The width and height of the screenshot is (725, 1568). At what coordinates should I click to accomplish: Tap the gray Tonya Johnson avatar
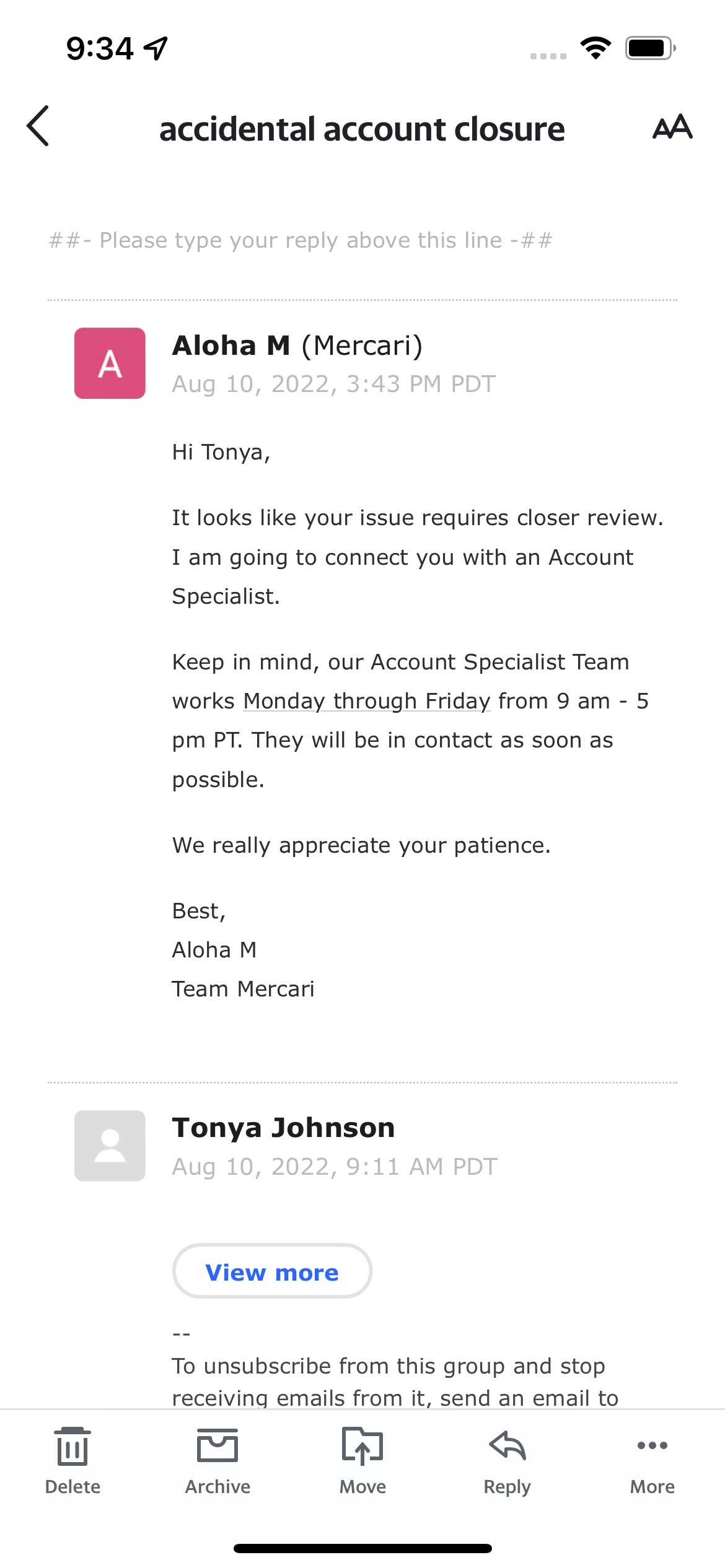pos(110,1146)
